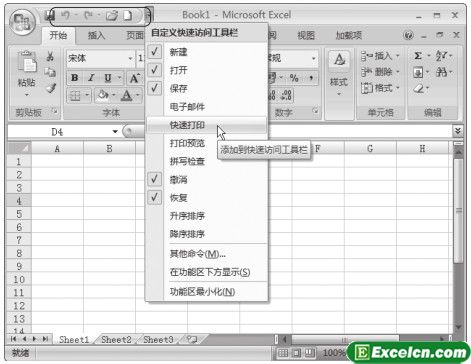Enable 拼写检查 in quick access menu

click(x=207, y=161)
